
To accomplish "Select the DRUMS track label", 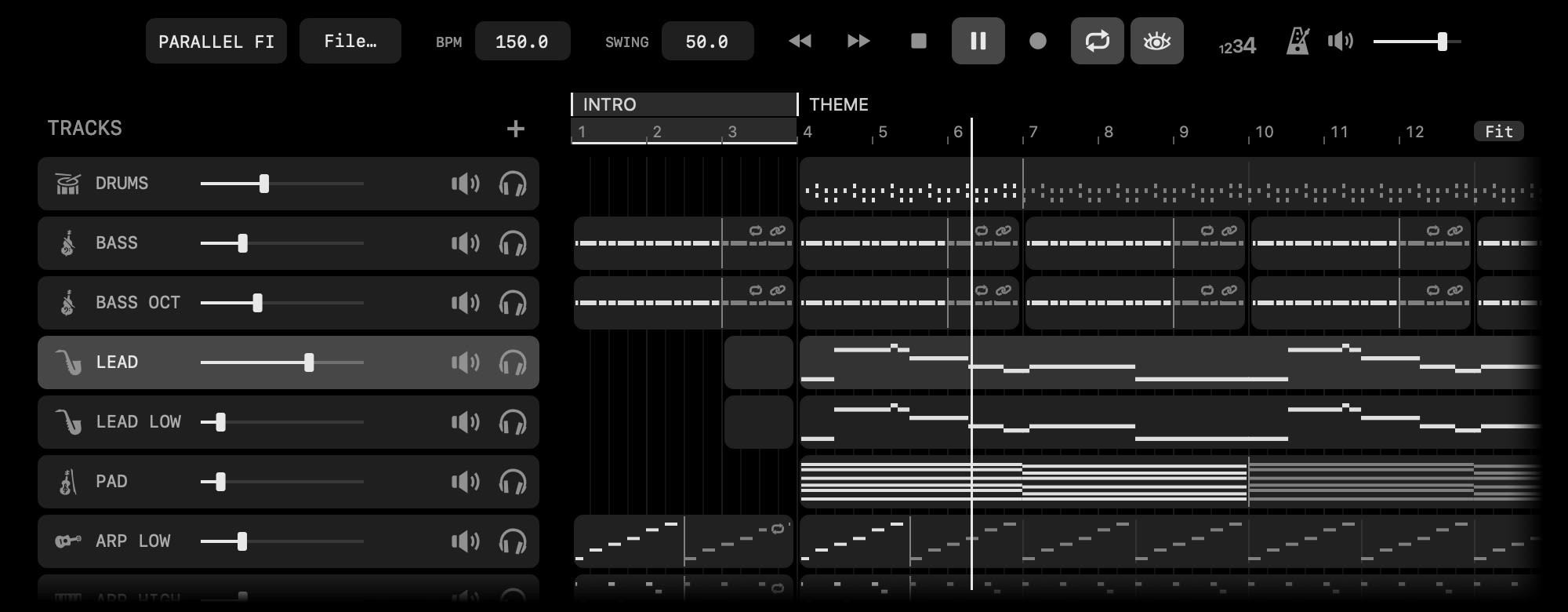I will tap(122, 184).
